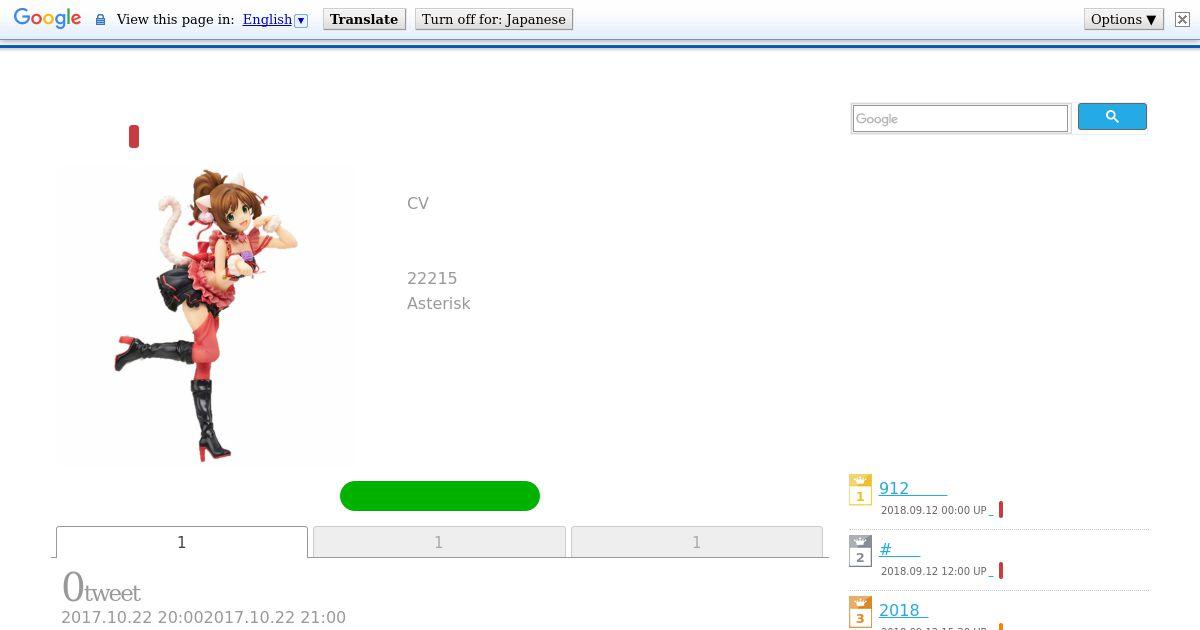Close the Google translate bar
Screen dimensions: 1200x630
pos(1182,19)
